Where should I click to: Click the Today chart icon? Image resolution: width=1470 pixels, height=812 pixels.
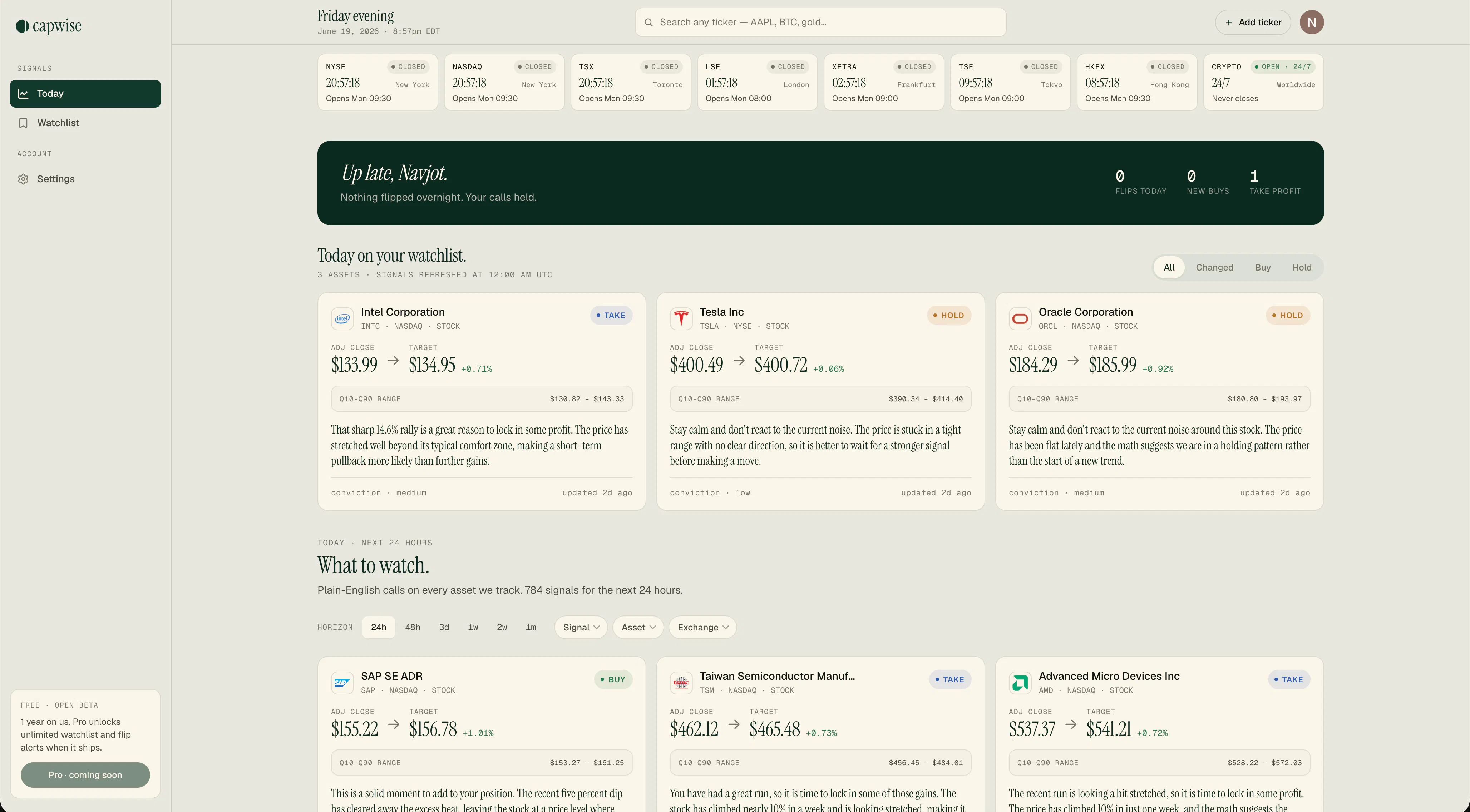(23, 94)
